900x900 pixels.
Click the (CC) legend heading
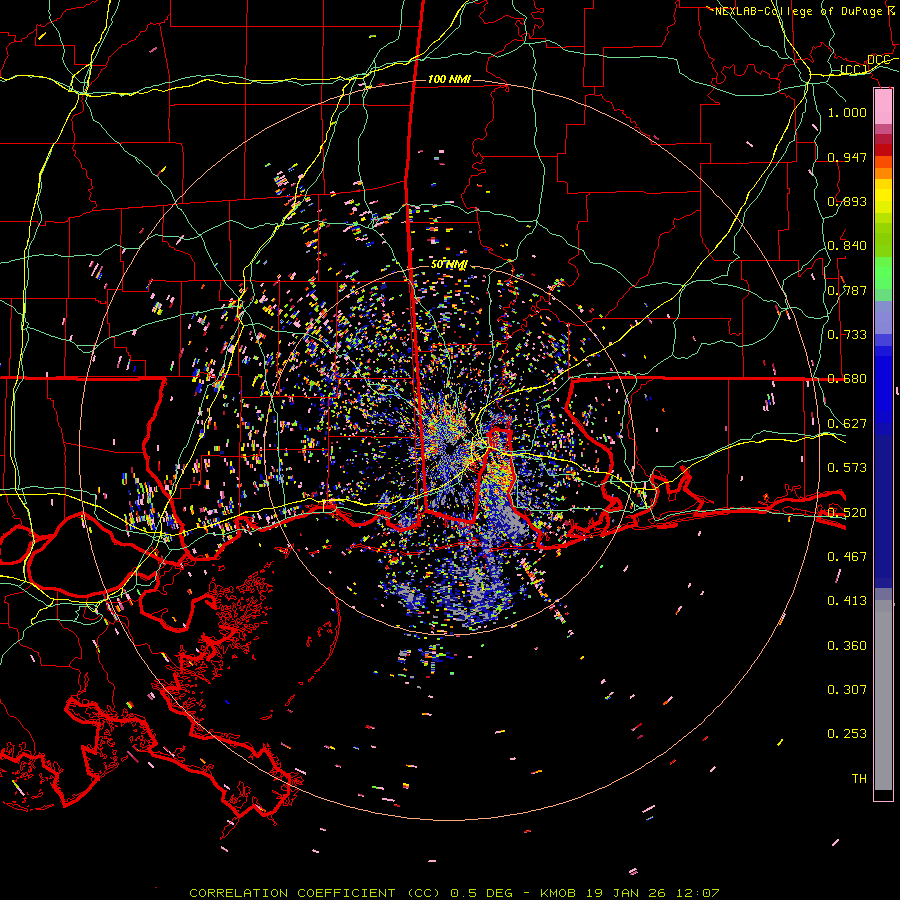(854, 70)
